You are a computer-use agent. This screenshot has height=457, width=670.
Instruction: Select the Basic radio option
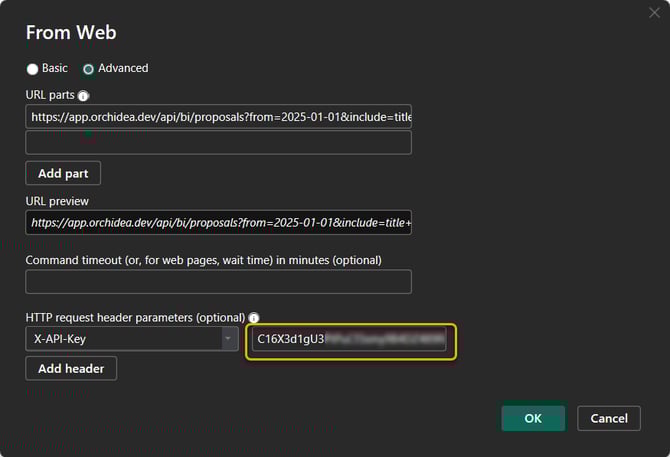[x=33, y=69]
